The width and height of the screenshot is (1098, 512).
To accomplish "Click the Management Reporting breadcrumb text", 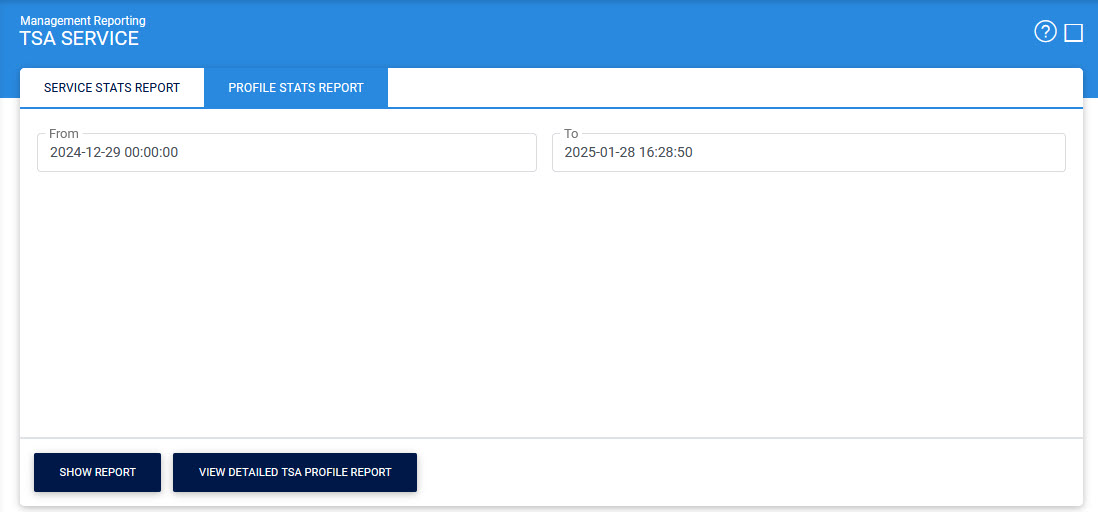I will 83,20.
